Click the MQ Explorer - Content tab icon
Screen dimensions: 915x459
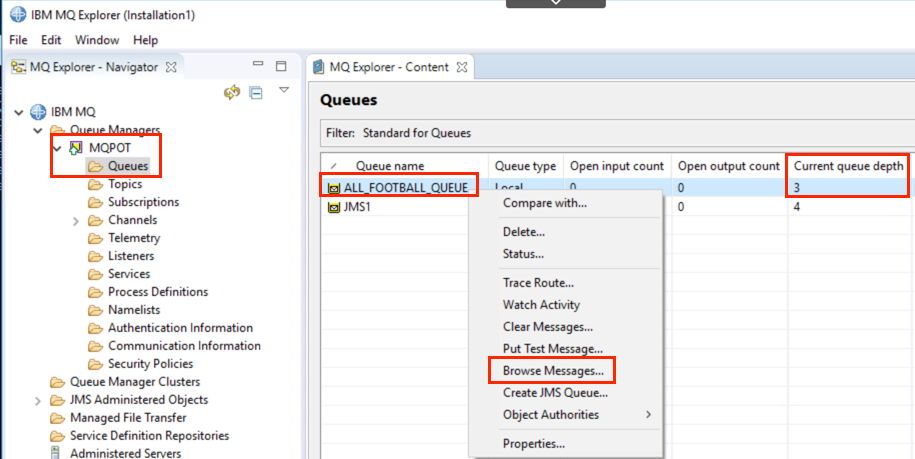319,67
